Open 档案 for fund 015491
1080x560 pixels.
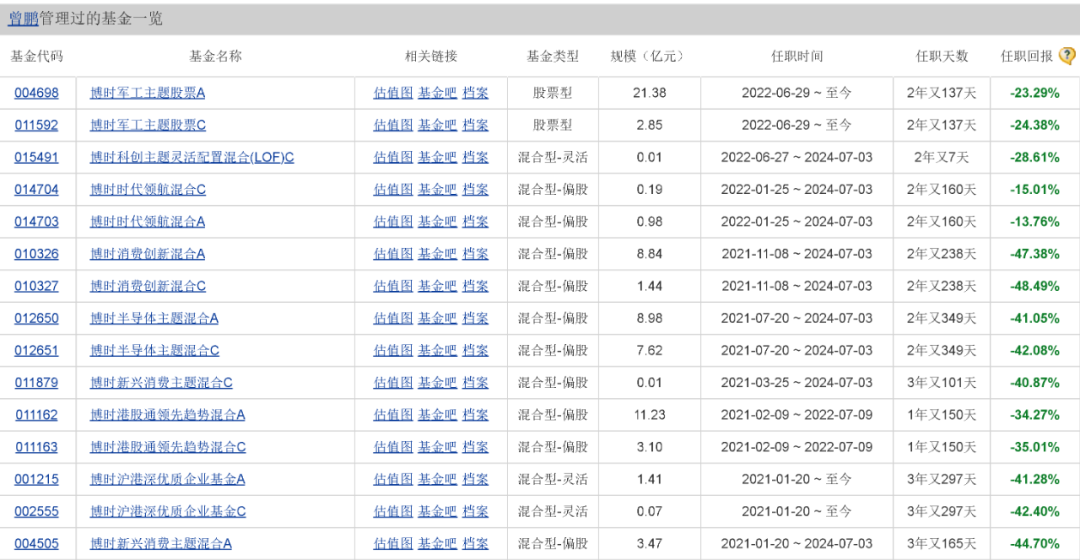tap(475, 157)
